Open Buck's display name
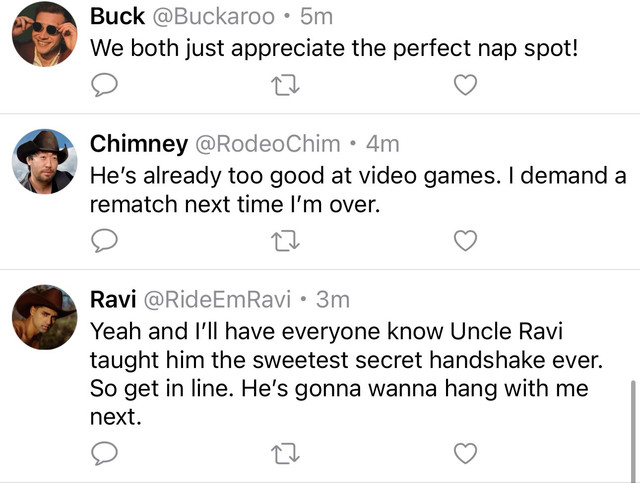 [x=117, y=17]
